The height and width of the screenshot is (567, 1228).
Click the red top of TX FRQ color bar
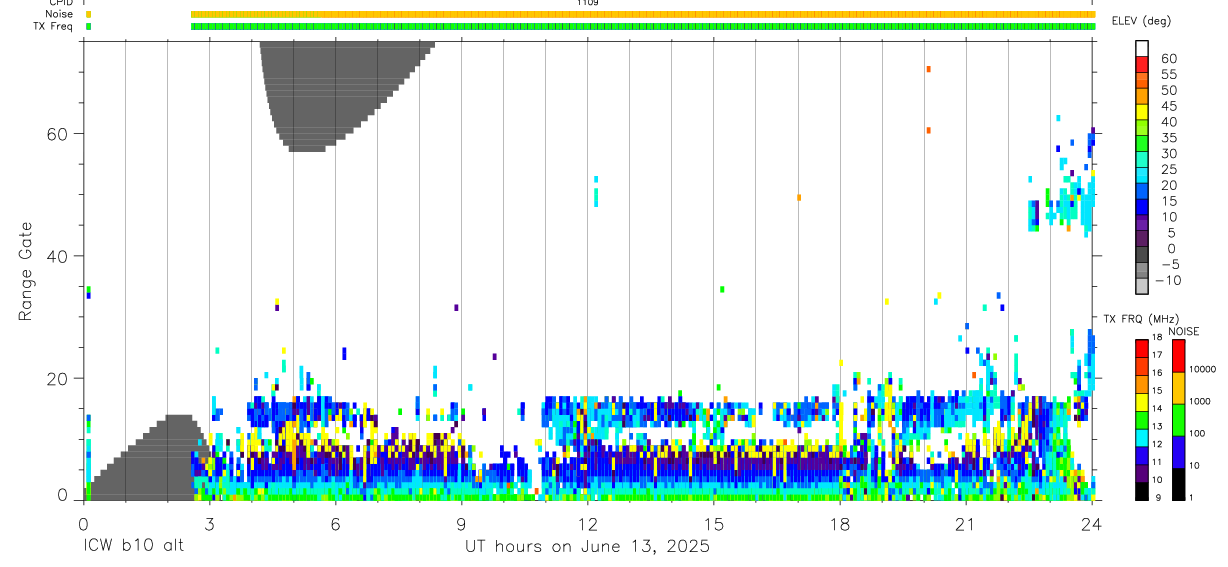(x=1143, y=349)
